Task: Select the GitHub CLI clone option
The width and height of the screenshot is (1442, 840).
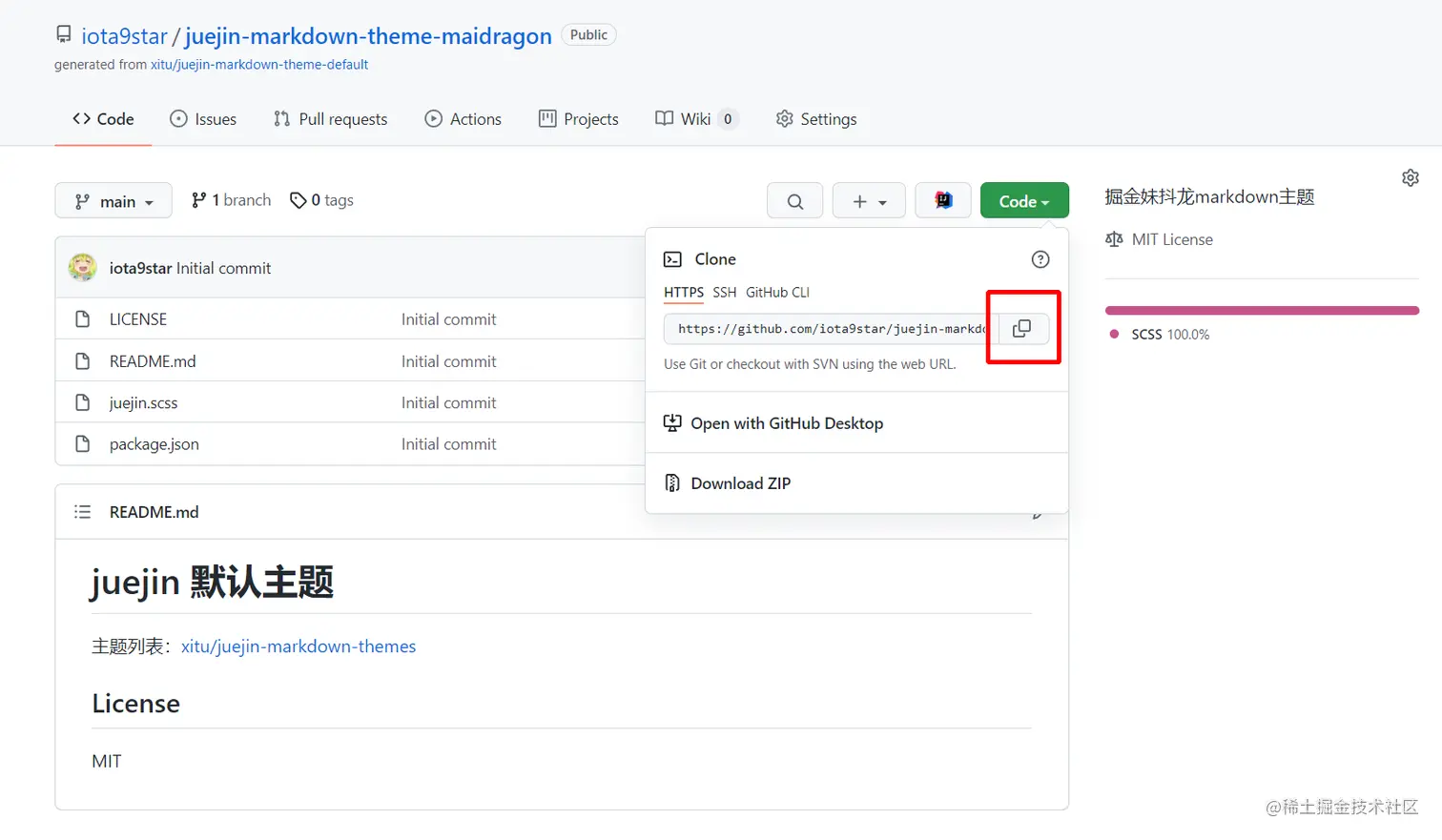Action: (x=777, y=293)
